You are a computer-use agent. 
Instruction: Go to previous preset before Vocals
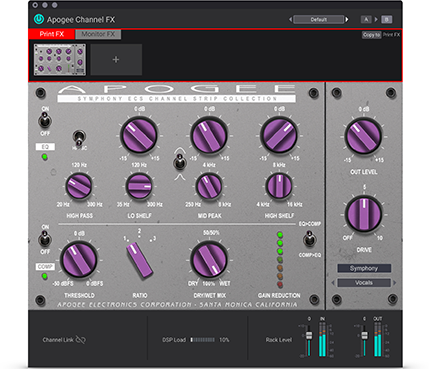[333, 283]
